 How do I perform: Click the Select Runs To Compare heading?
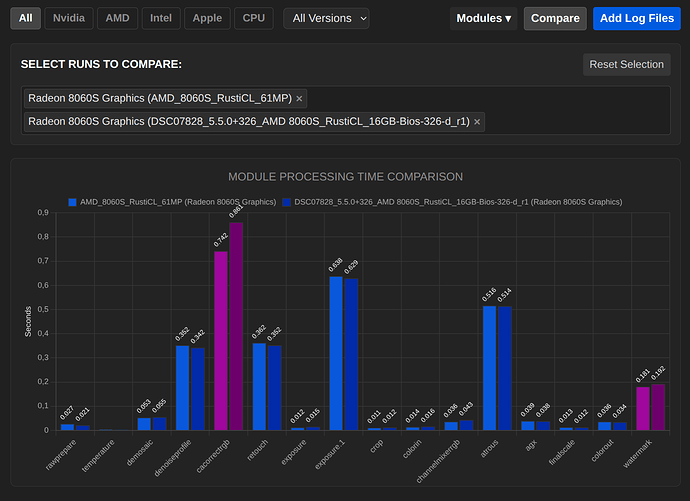point(101,64)
